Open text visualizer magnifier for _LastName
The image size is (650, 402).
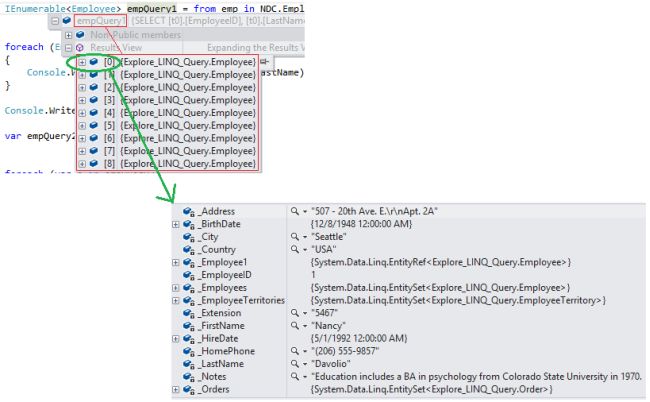click(x=294, y=364)
